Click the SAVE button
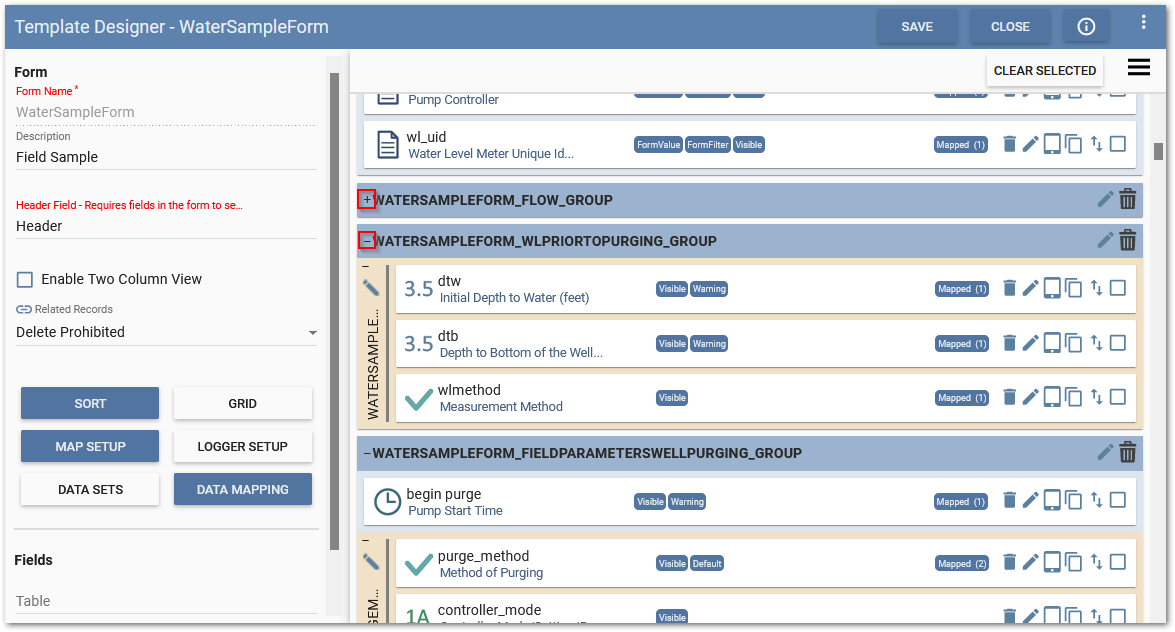The height and width of the screenshot is (632, 1175). click(917, 27)
